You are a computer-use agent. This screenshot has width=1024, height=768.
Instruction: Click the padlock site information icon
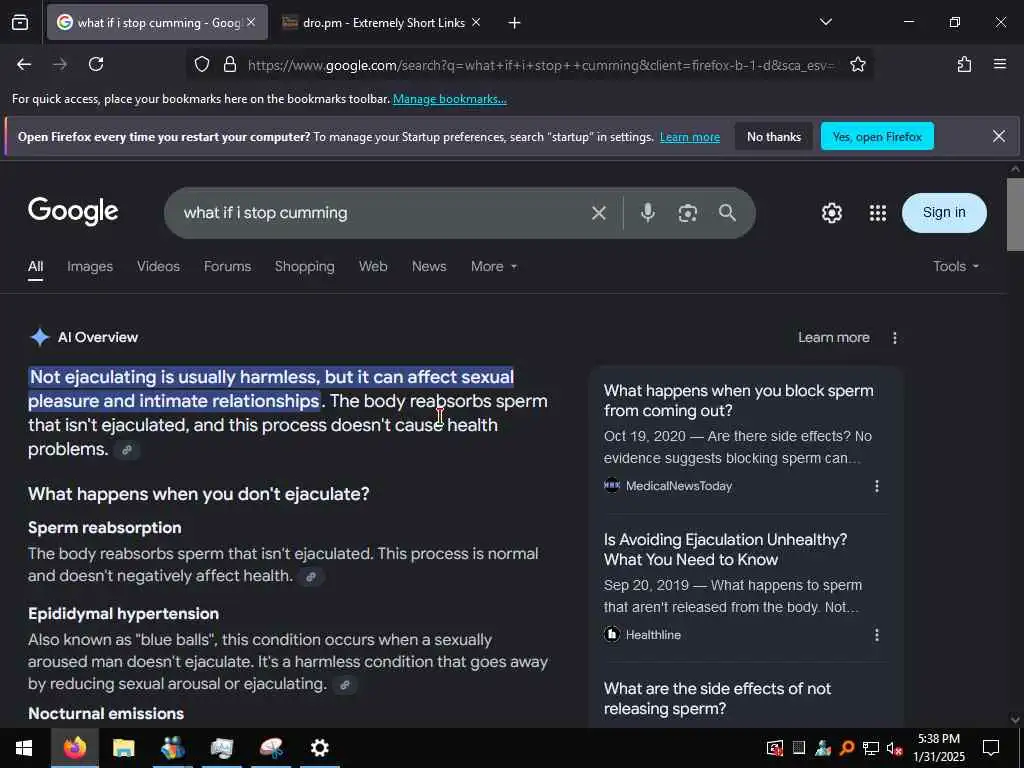pyautogui.click(x=230, y=64)
